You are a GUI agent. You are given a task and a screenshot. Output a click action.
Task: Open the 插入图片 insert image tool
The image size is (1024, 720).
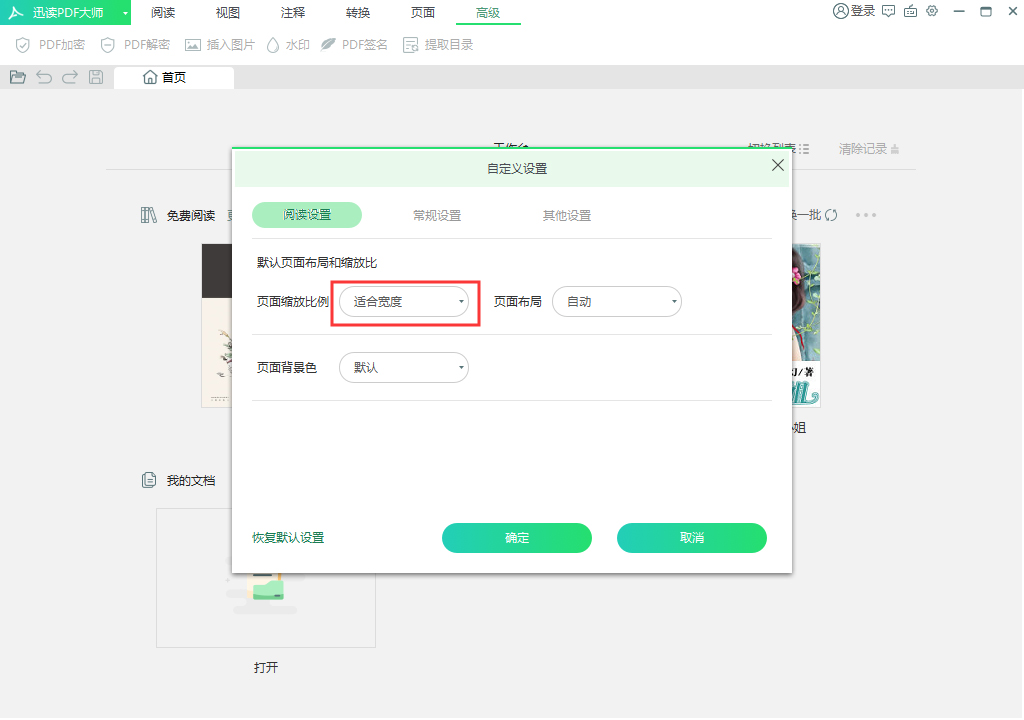pyautogui.click(x=218, y=44)
